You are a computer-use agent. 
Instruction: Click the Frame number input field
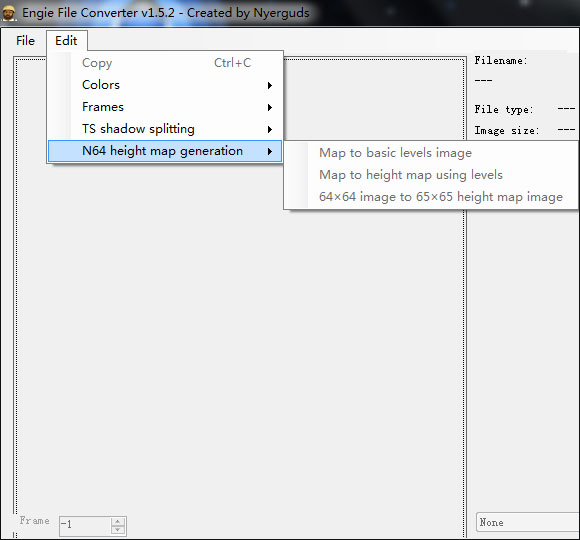point(85,526)
